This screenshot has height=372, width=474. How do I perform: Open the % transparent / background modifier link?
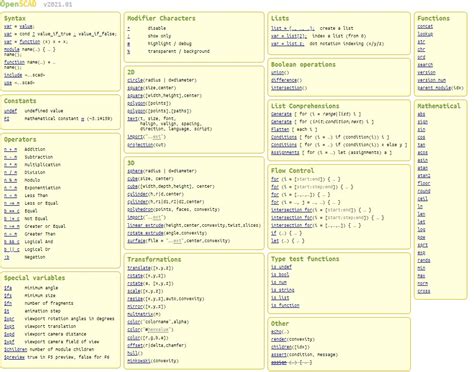(129, 51)
